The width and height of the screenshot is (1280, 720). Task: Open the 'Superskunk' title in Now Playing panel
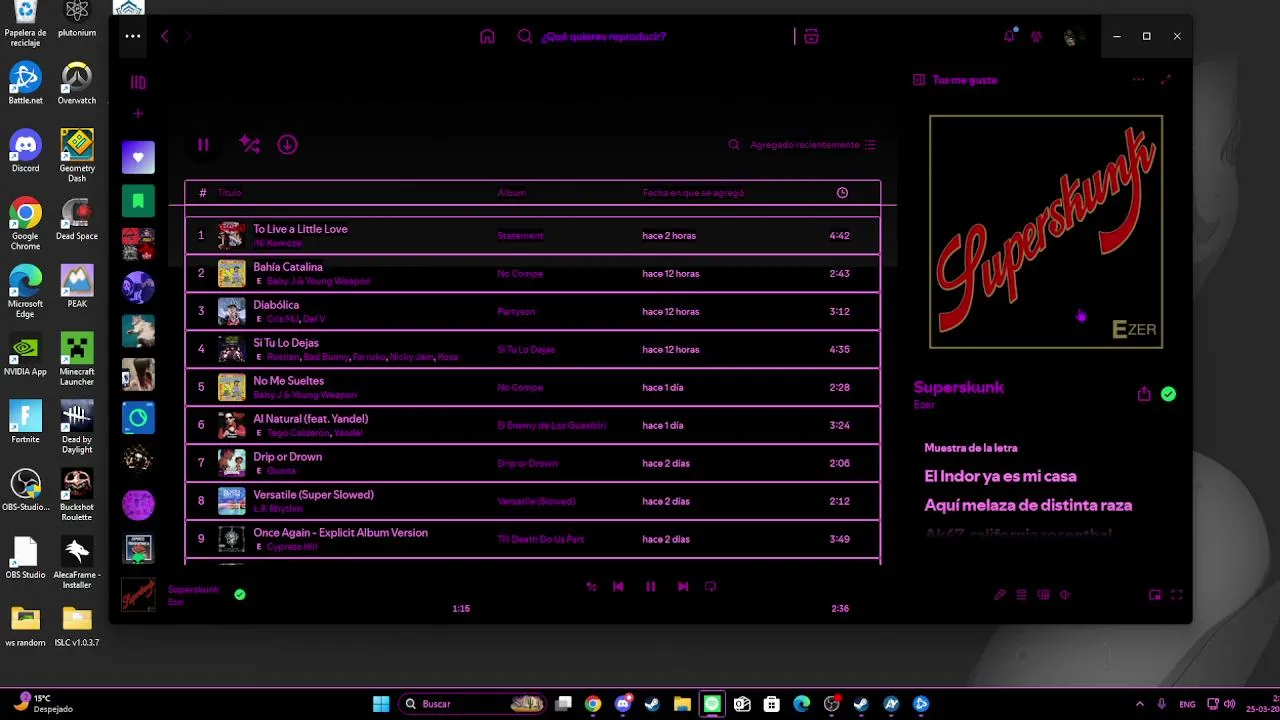click(958, 388)
